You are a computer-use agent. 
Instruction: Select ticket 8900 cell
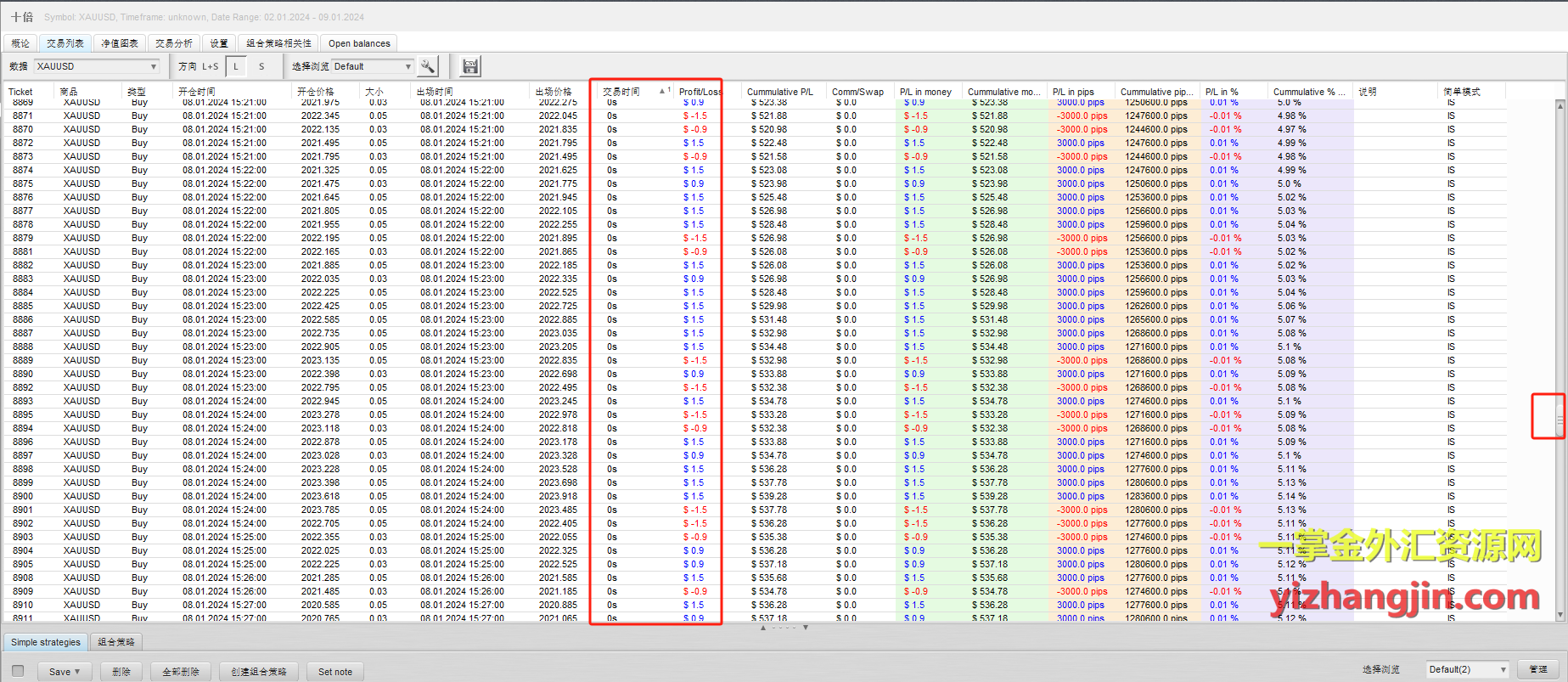point(23,496)
